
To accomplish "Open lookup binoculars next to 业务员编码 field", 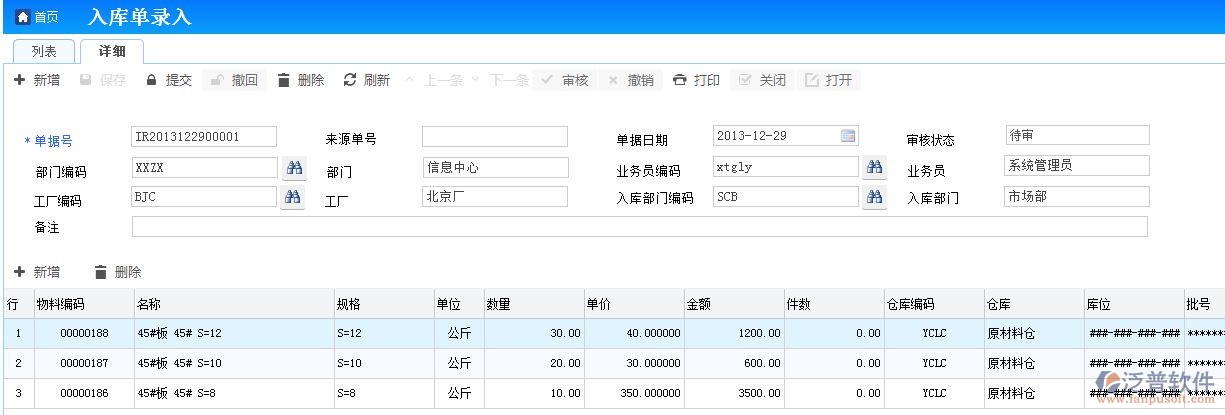I will 874,167.
